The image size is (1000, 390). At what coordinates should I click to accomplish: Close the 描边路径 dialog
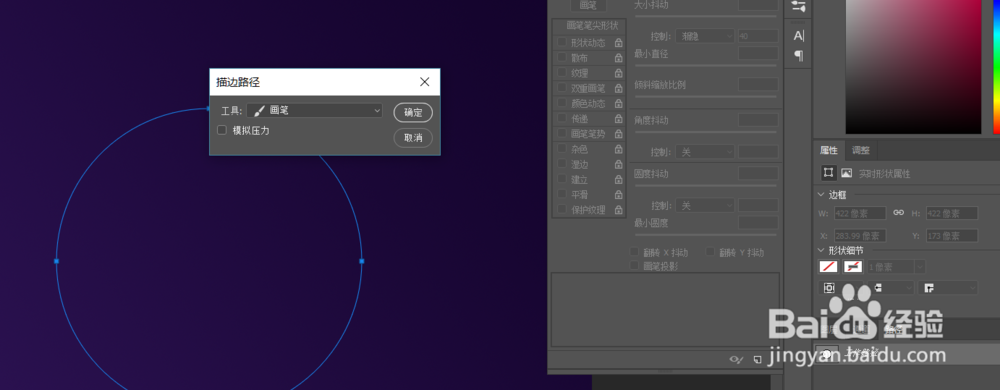tap(425, 82)
